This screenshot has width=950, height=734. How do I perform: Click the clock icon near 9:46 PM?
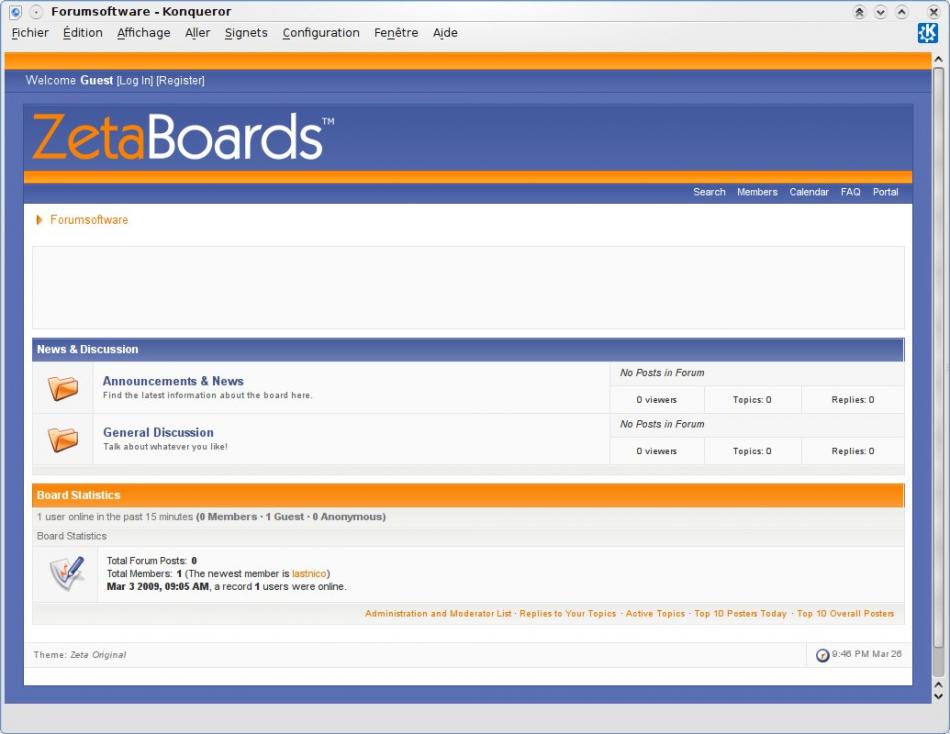[822, 655]
